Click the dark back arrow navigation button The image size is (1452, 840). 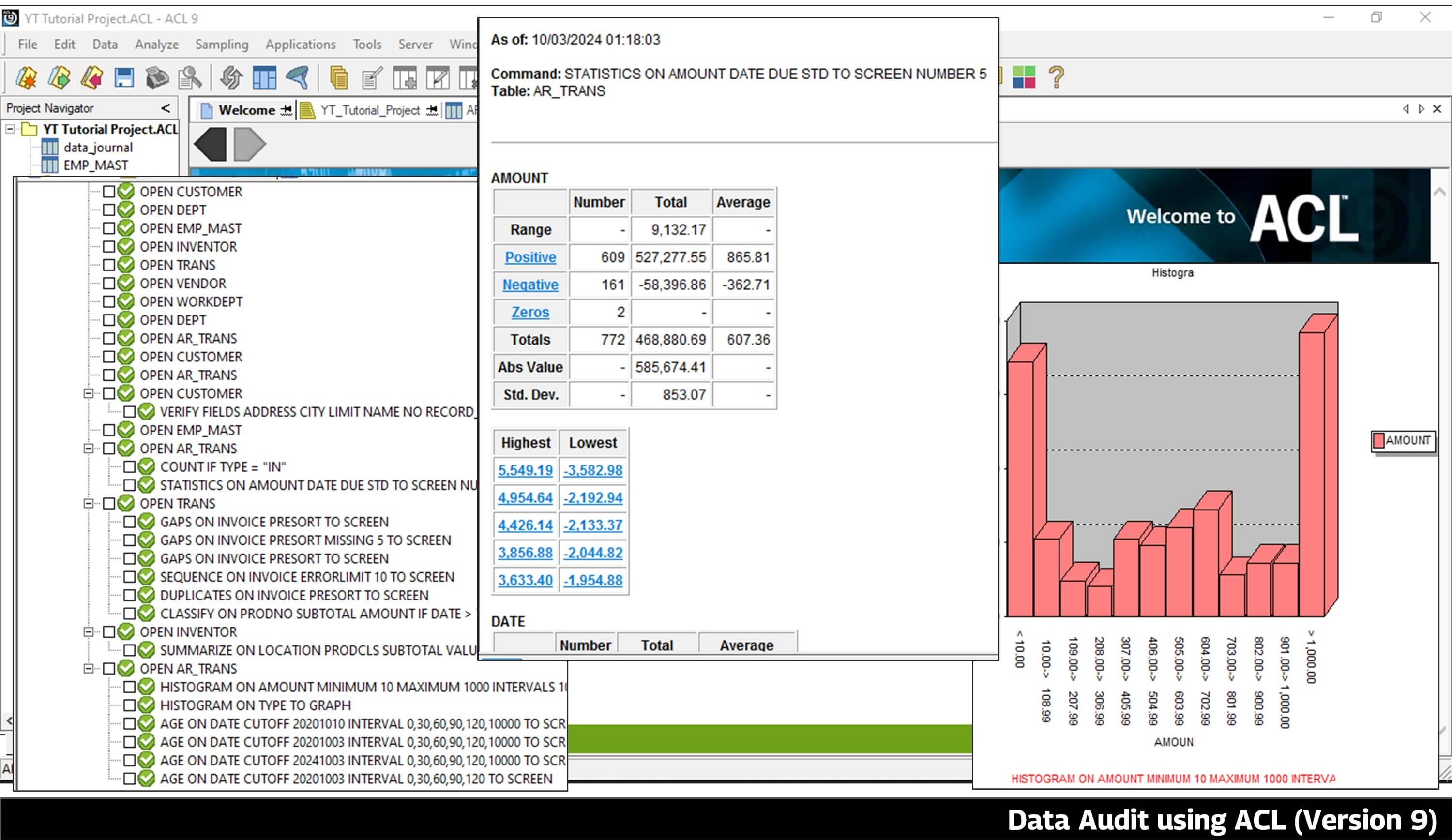pos(211,144)
